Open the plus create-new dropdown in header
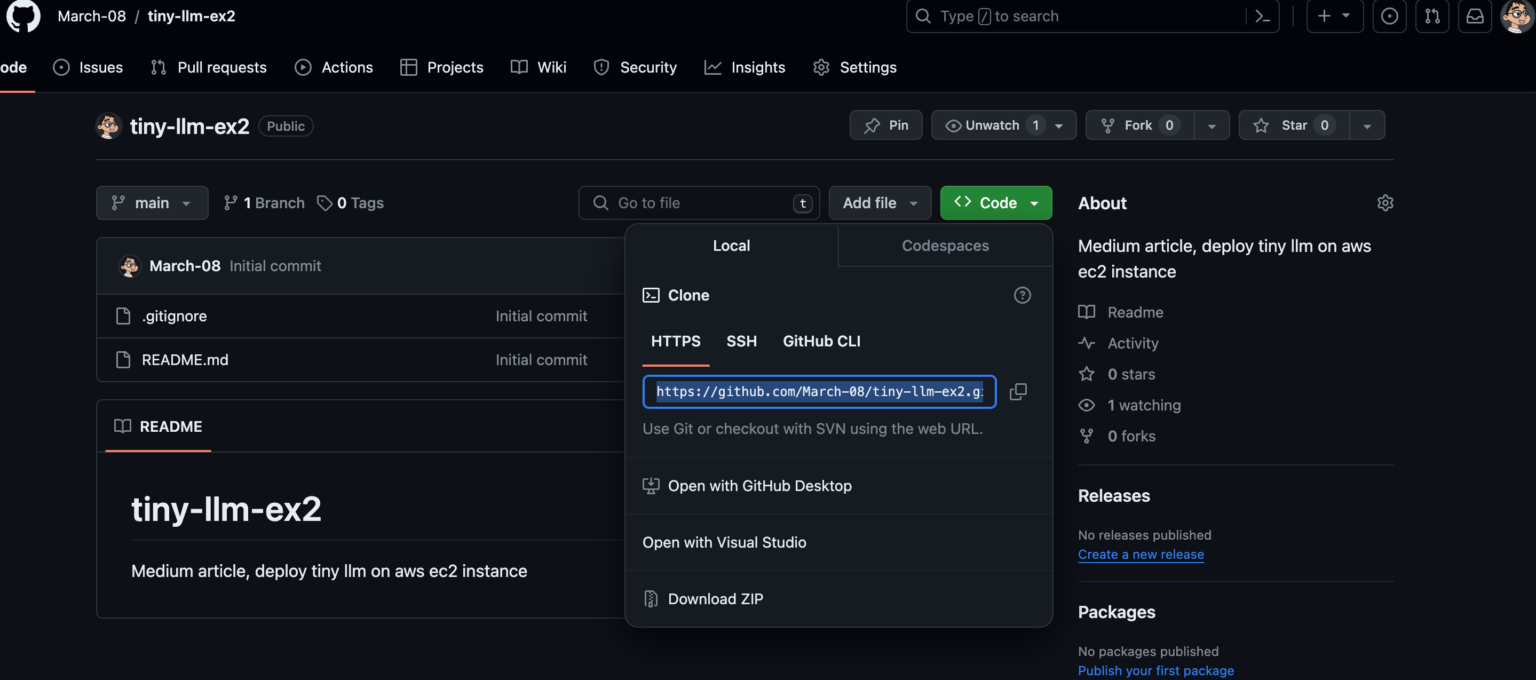 point(1335,16)
